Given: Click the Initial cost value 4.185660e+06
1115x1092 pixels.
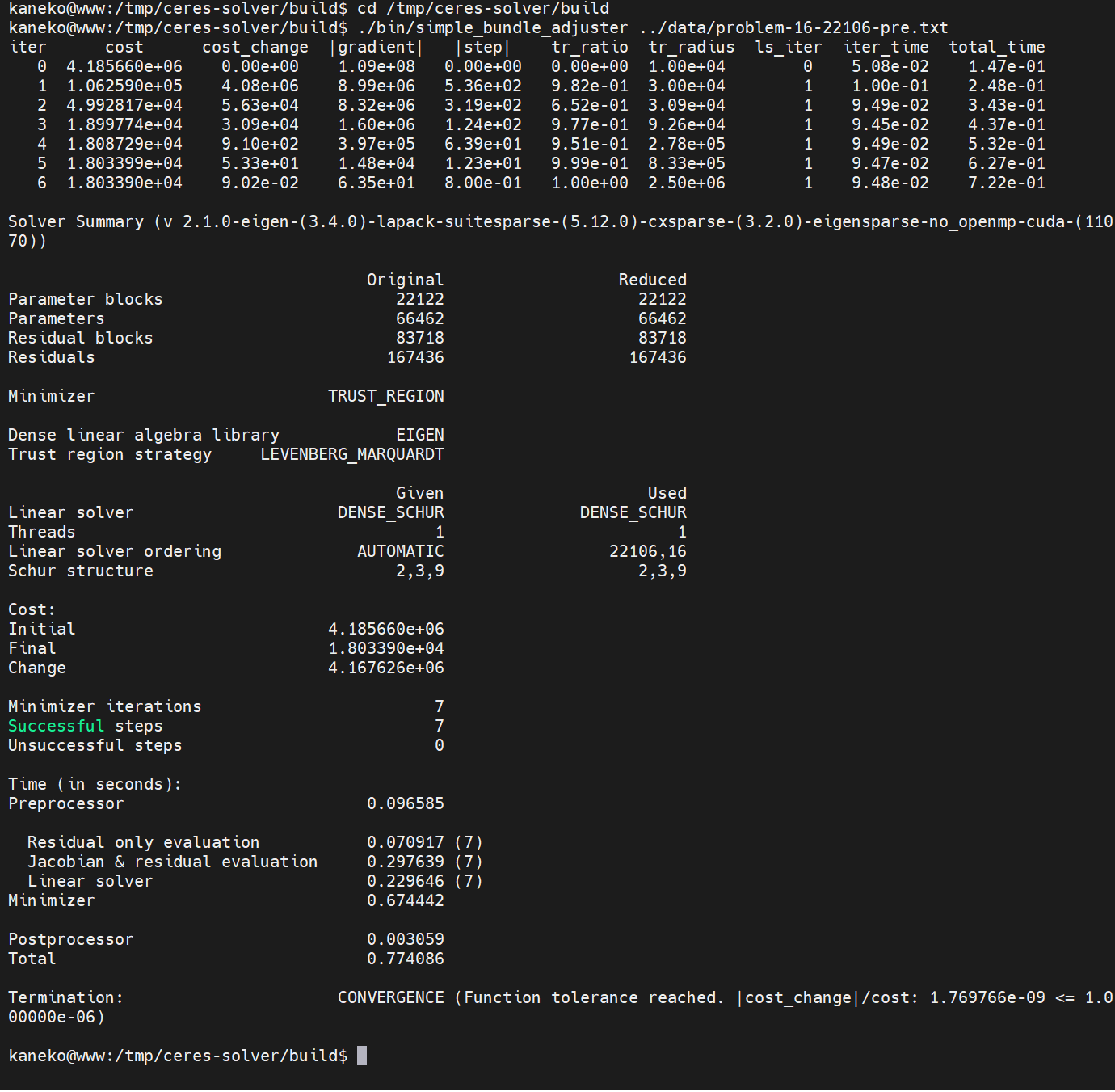Looking at the screenshot, I should pos(385,629).
